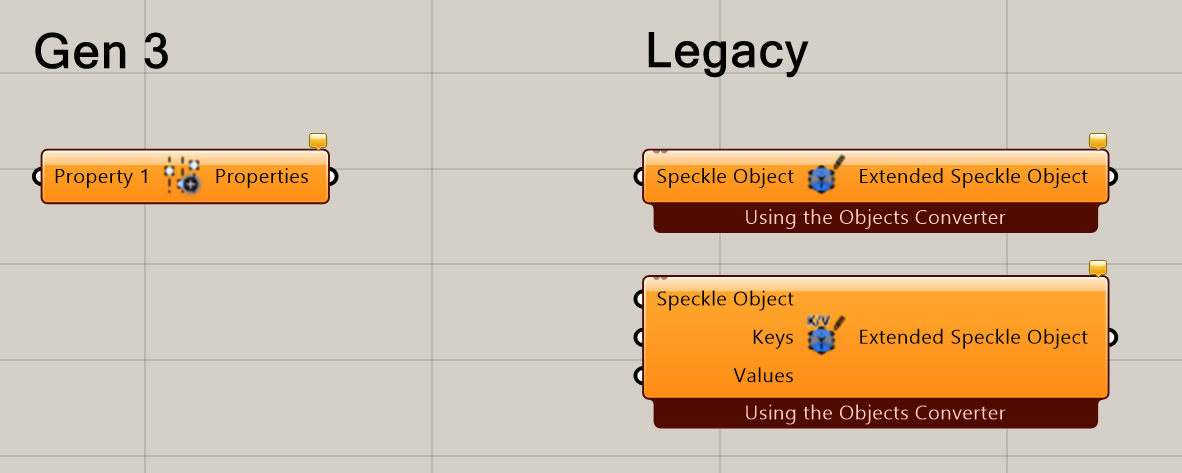The image size is (1182, 473).
Task: Click the lower "Using the Objects Converter" banner
Action: (875, 413)
